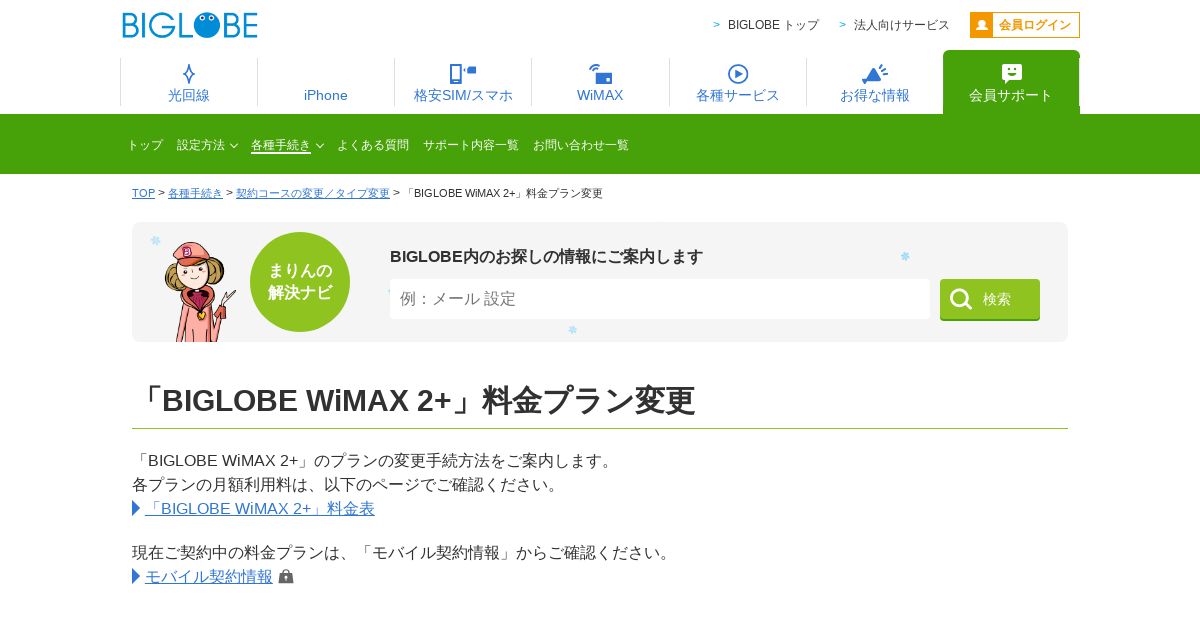
Task: Open the BIGLOBE トップ link
Action: (773, 25)
